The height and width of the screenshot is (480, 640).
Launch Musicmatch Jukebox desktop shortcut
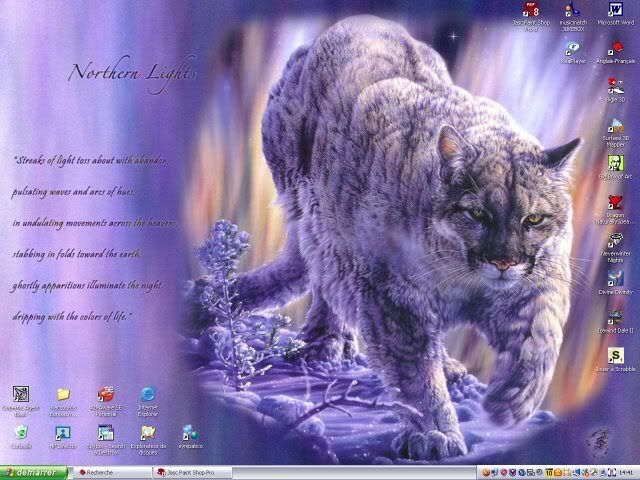pyautogui.click(x=573, y=16)
